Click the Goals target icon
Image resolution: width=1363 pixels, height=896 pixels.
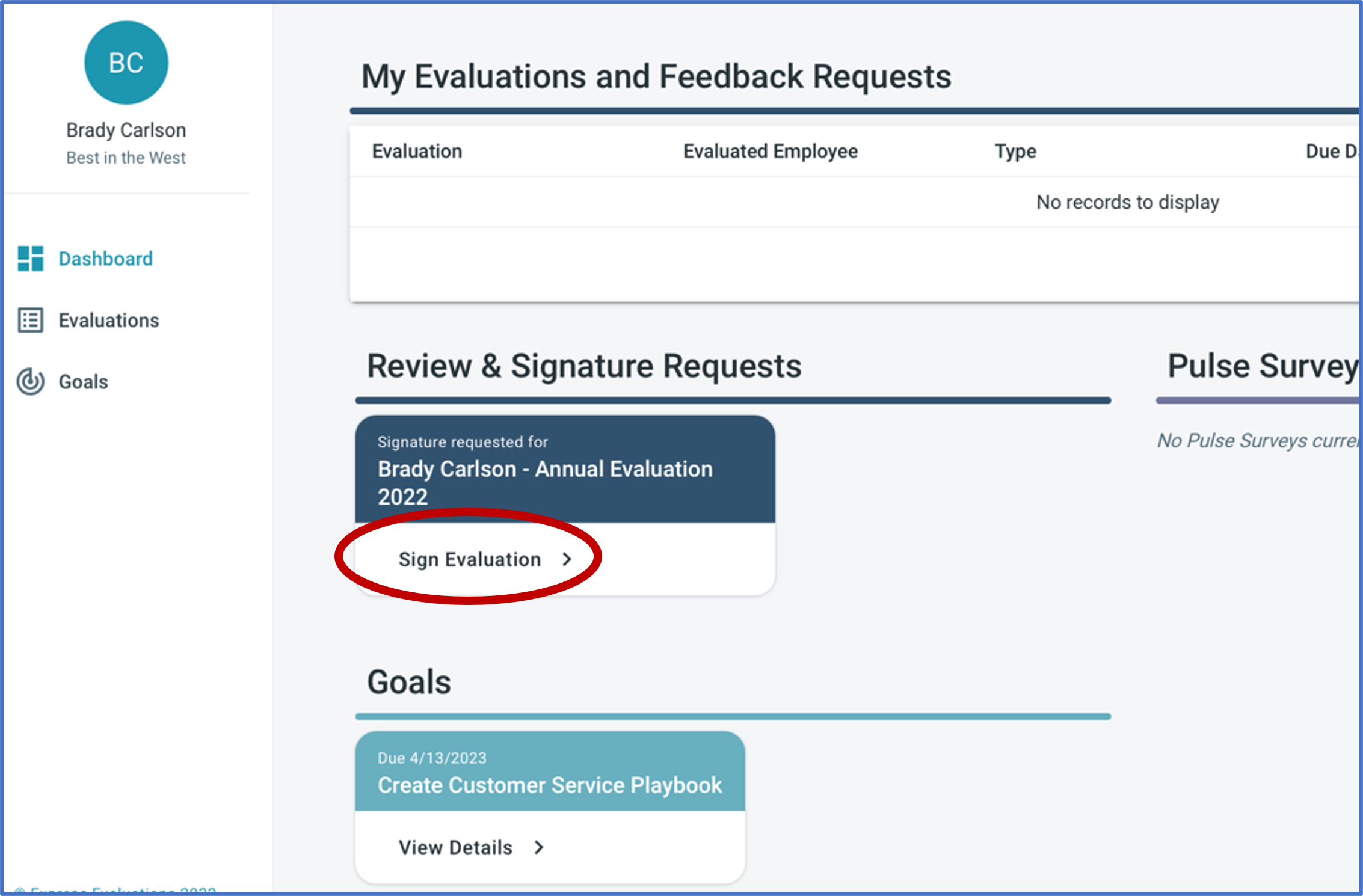pos(30,381)
